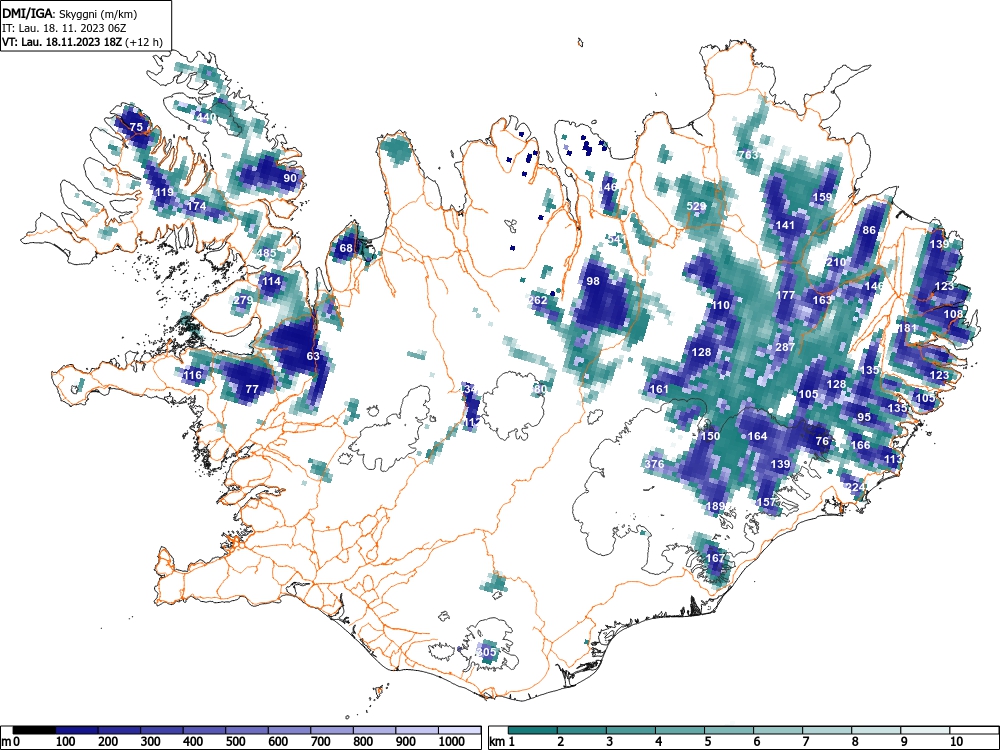Click the visibility value 113 near the east coast
Image resolution: width=1000 pixels, height=750 pixels.
pyautogui.click(x=893, y=459)
